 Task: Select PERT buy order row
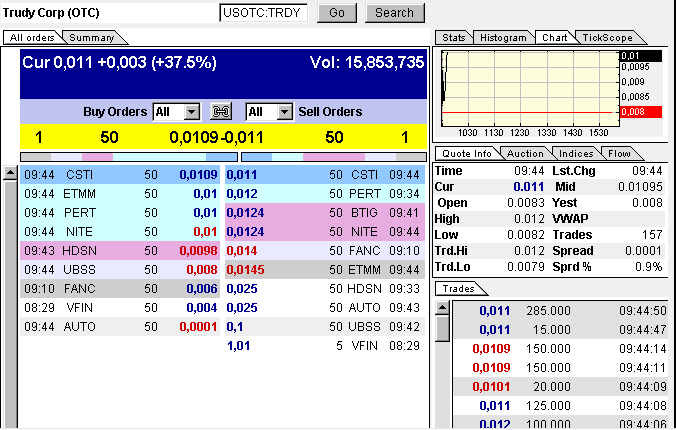(x=120, y=213)
